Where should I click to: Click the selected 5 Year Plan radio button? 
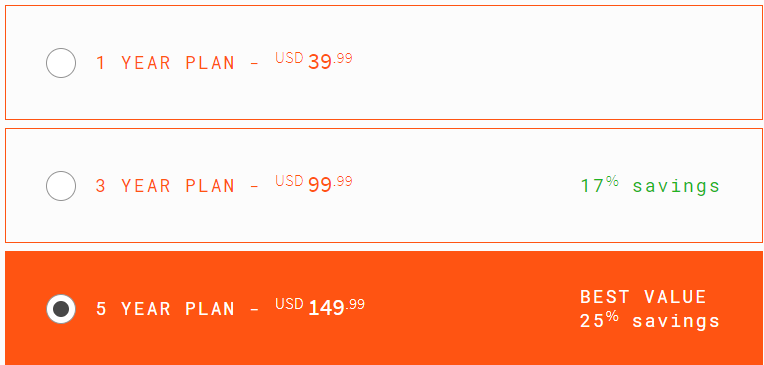coord(61,309)
